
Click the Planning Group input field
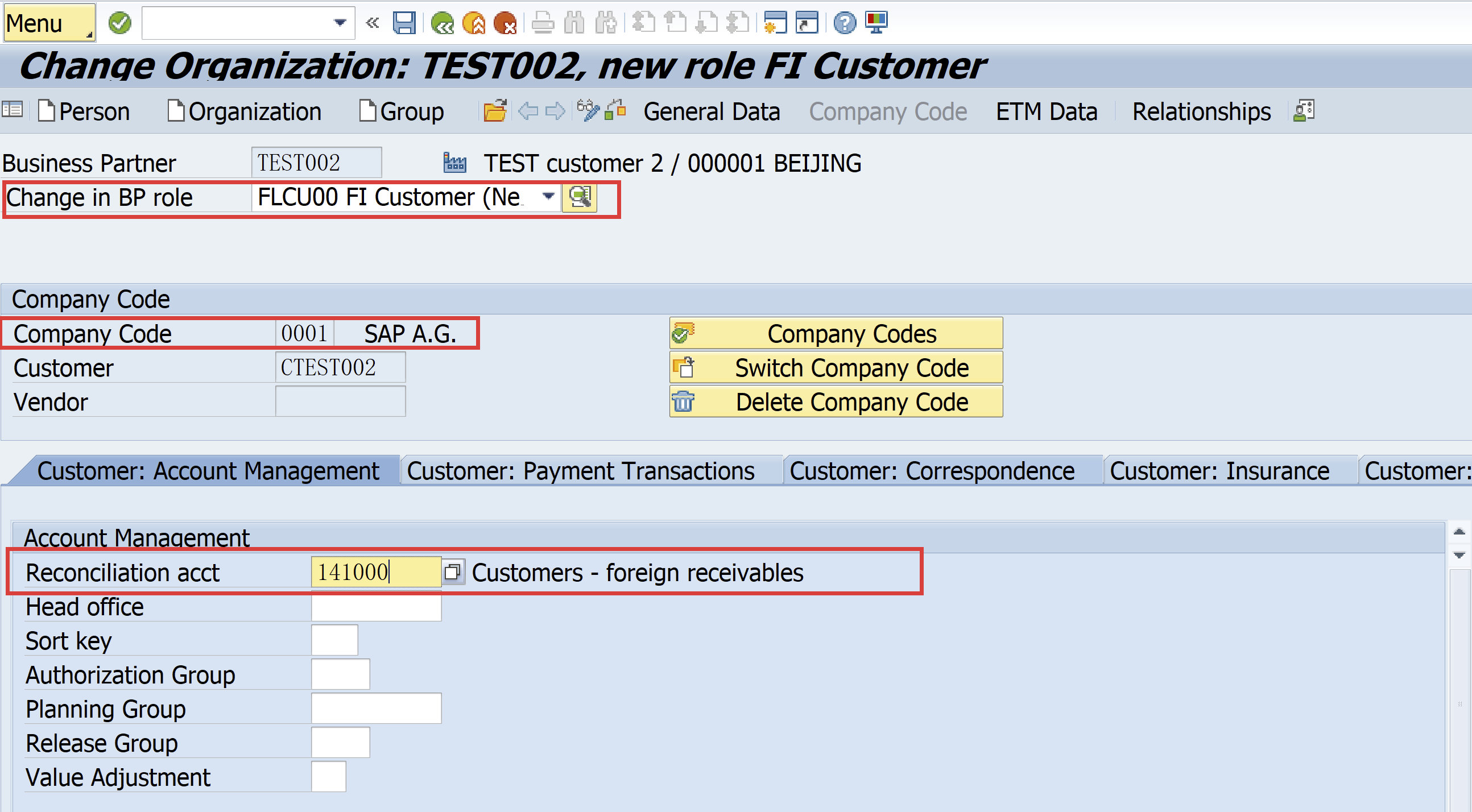[376, 709]
